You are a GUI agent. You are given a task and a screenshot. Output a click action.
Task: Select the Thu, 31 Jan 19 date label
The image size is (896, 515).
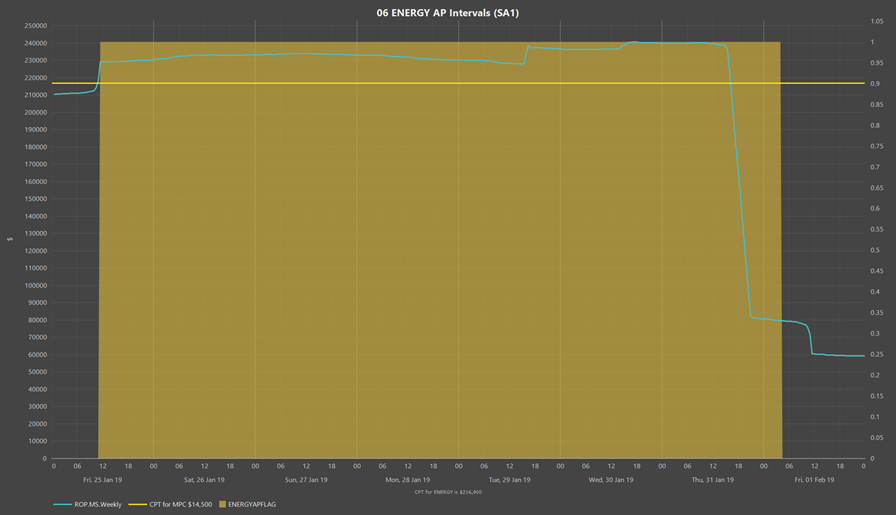(x=712, y=480)
